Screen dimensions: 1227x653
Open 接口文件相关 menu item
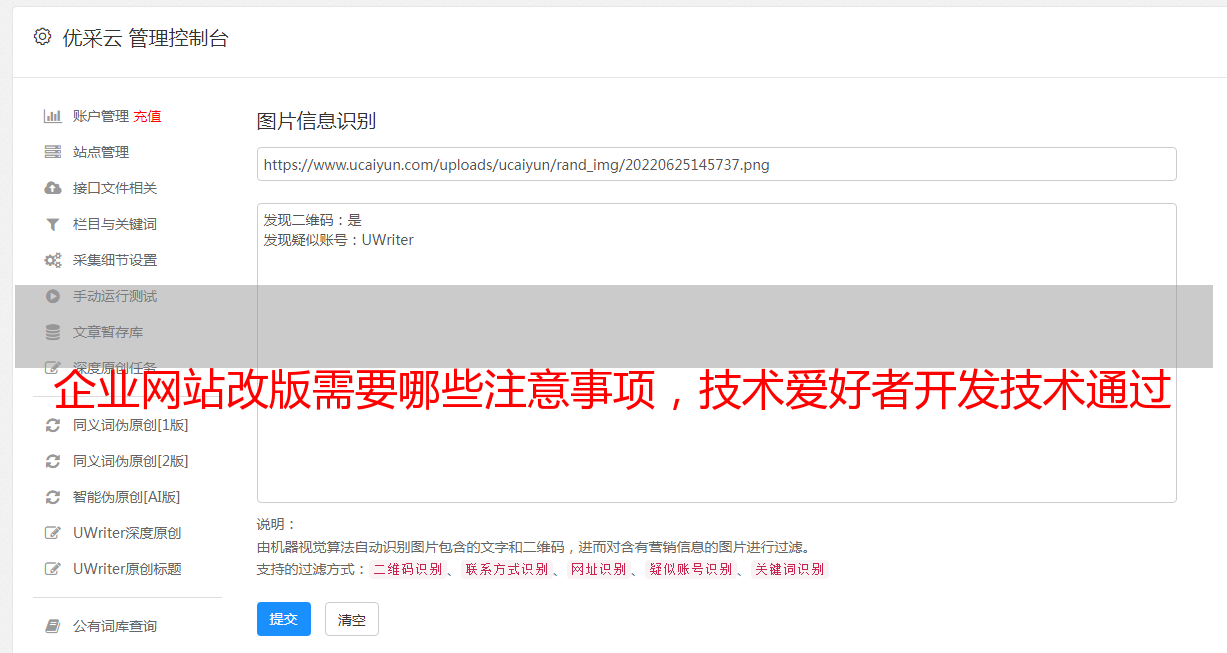pos(115,188)
